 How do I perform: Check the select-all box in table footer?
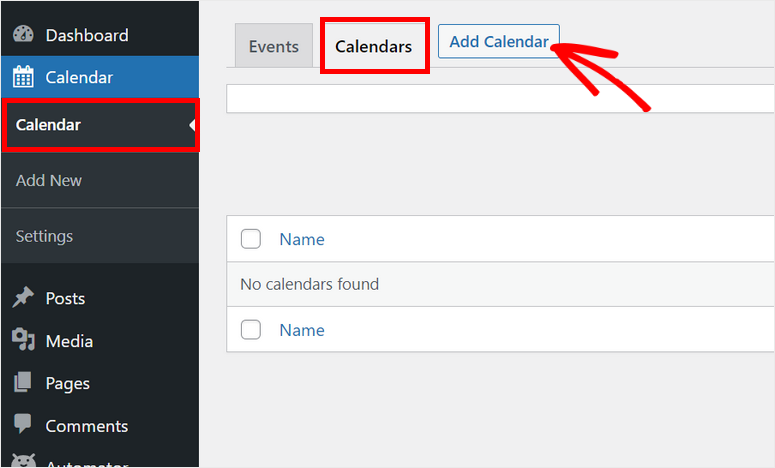pyautogui.click(x=251, y=330)
